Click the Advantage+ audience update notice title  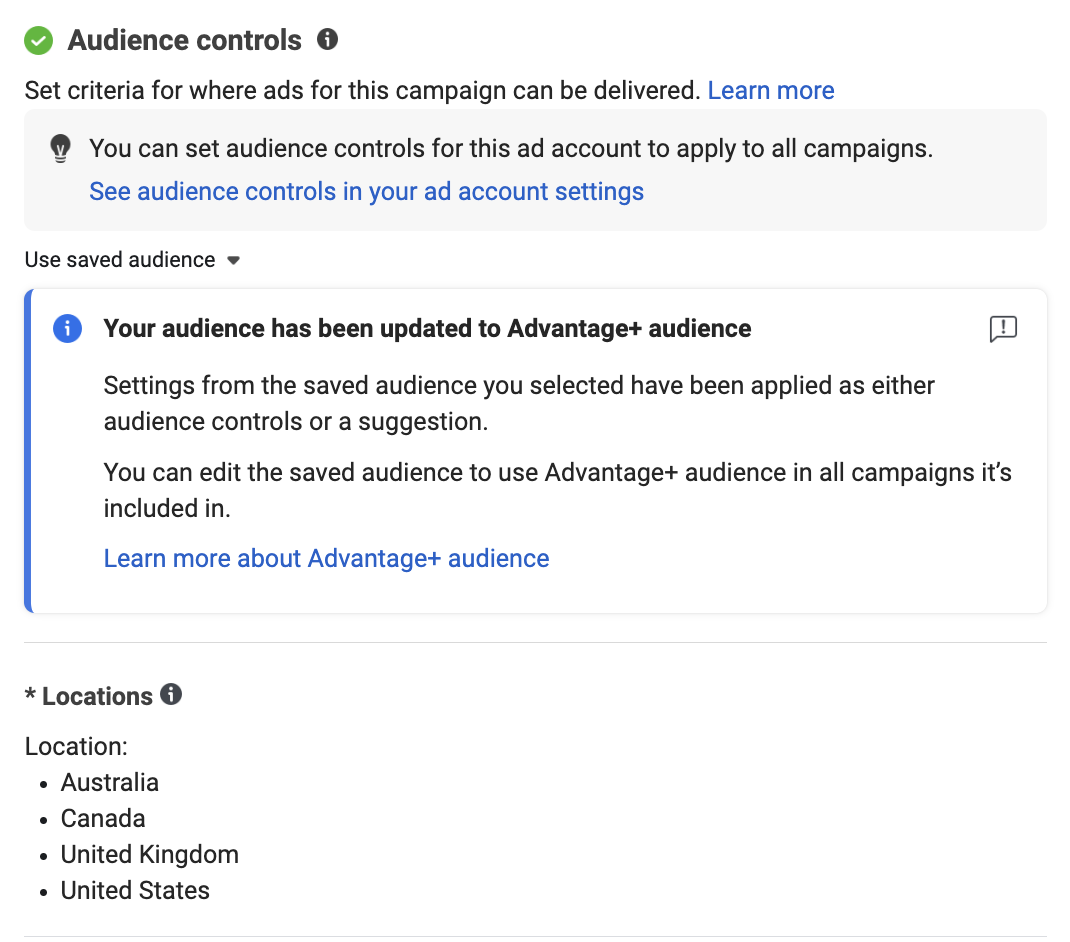tap(427, 328)
